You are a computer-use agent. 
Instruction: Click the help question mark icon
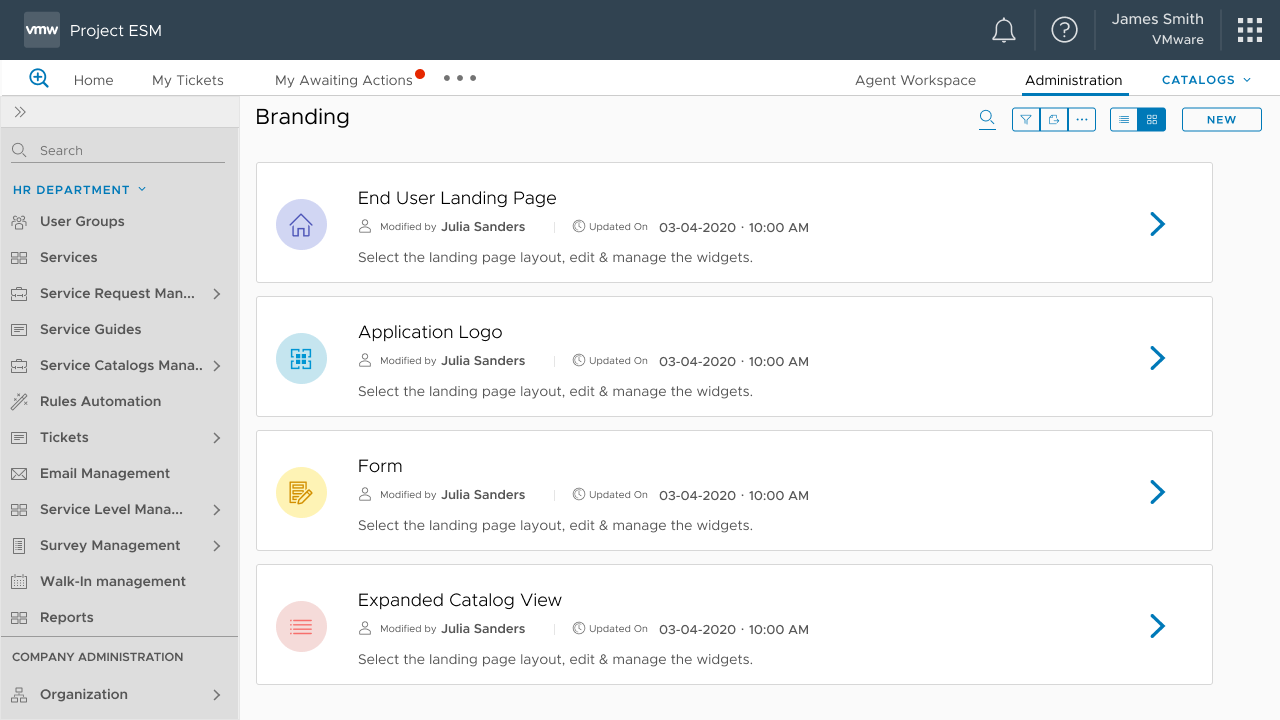click(1064, 30)
